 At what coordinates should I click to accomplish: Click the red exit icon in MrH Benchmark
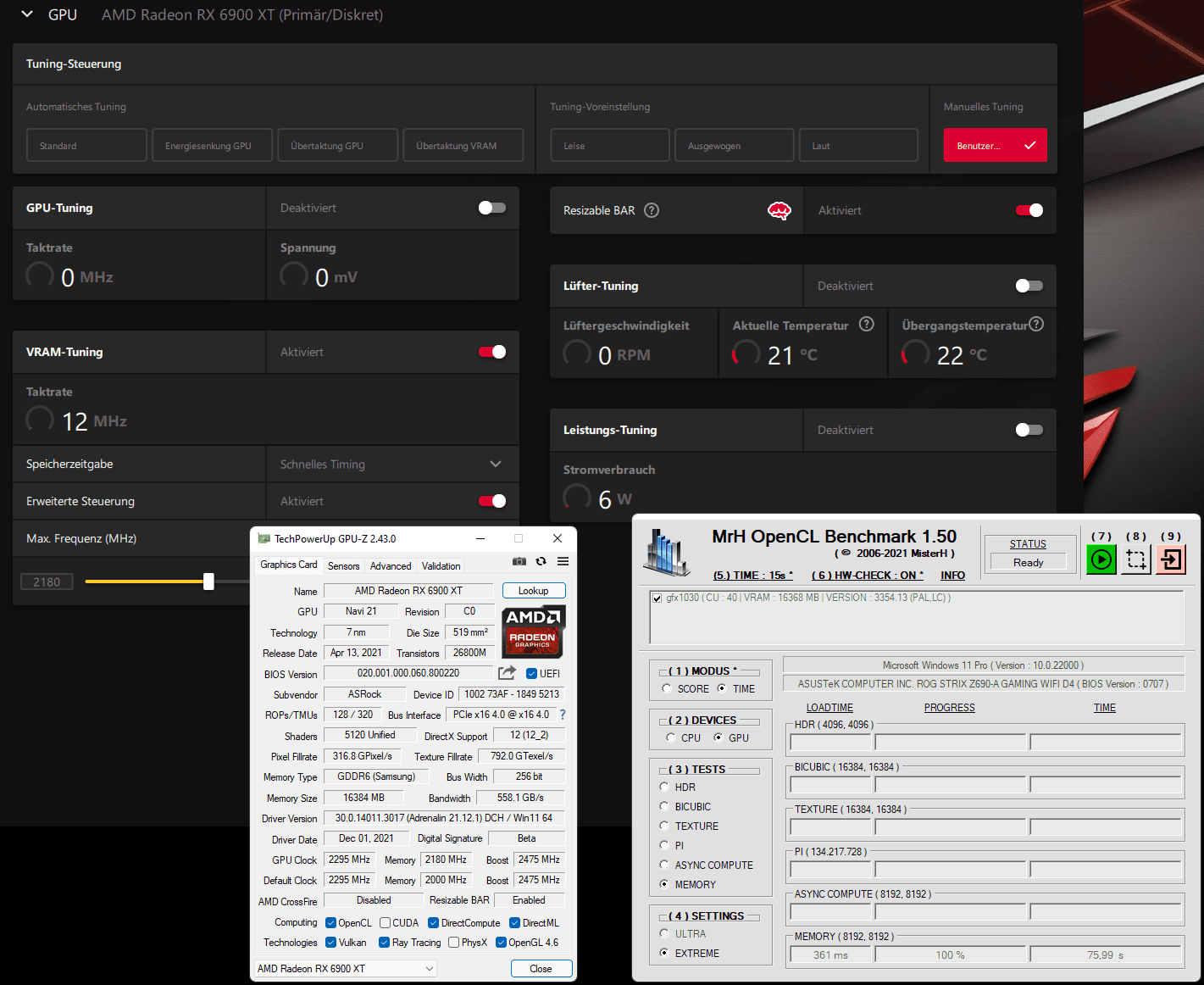coord(1171,559)
